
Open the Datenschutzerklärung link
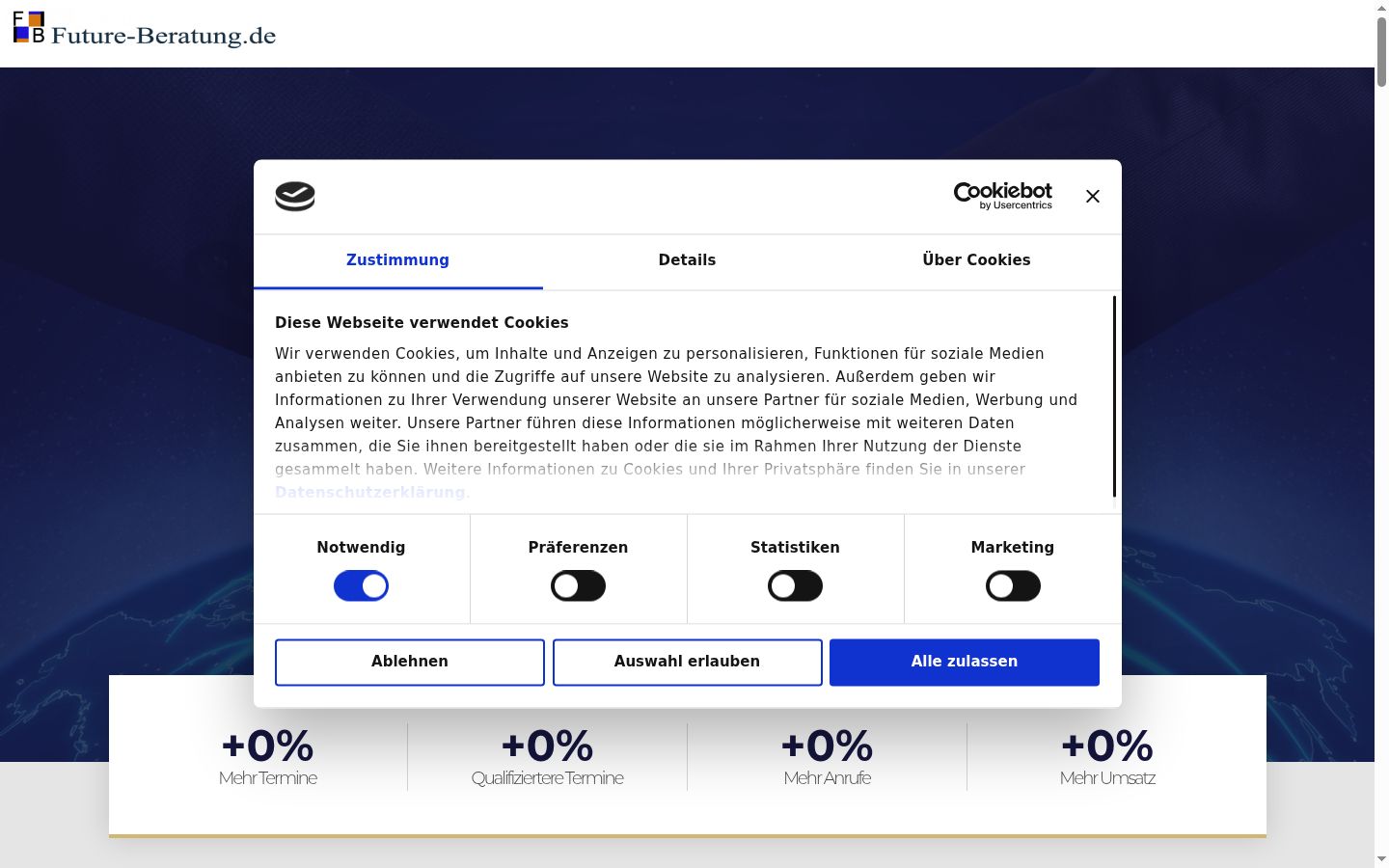pyautogui.click(x=370, y=492)
